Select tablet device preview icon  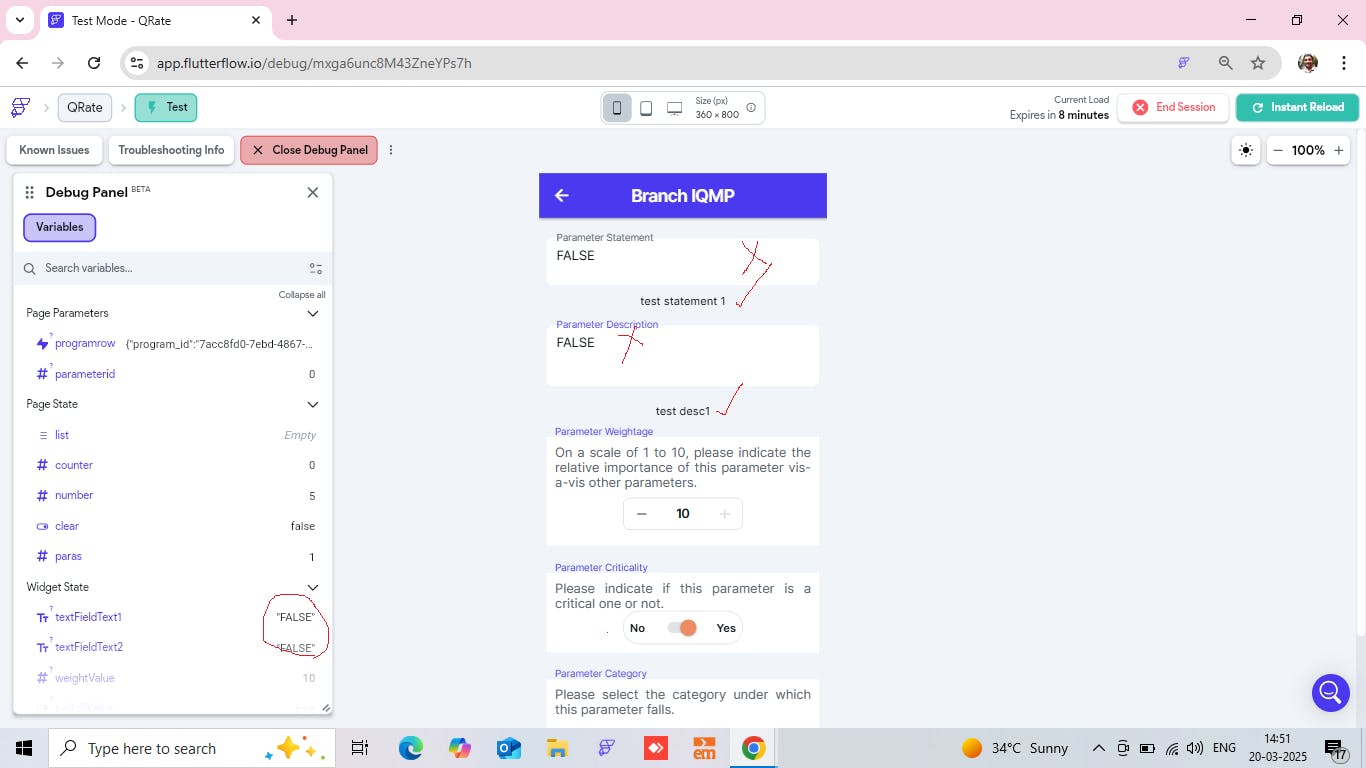(646, 108)
